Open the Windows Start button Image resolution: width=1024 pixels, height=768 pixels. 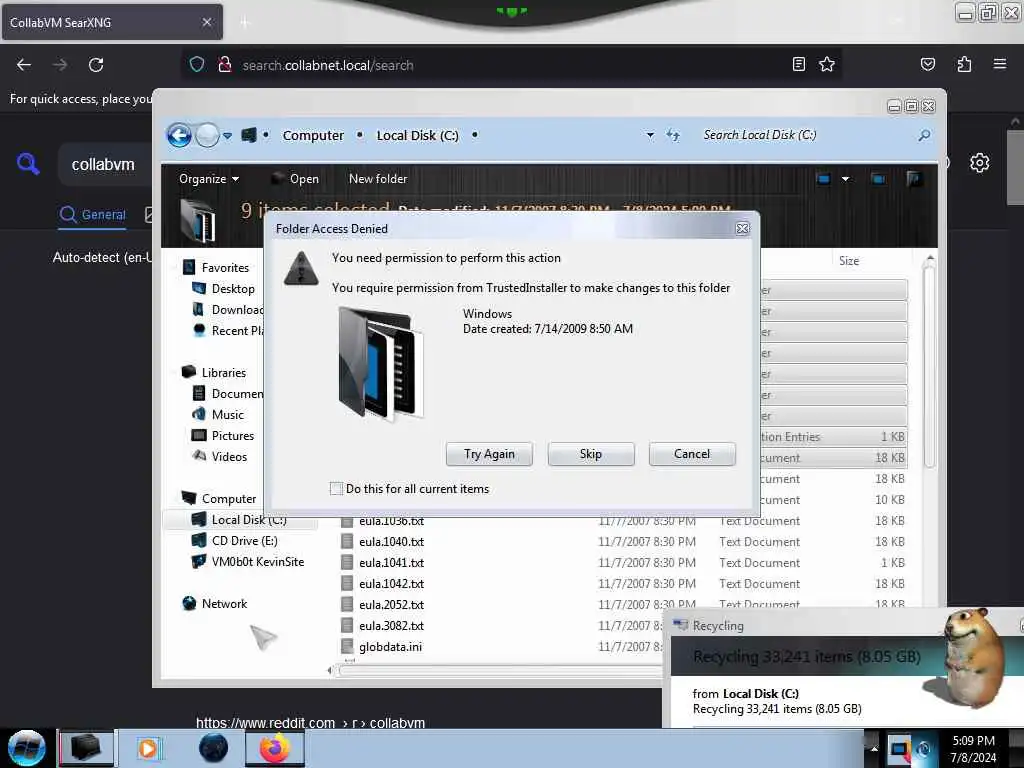pyautogui.click(x=27, y=748)
